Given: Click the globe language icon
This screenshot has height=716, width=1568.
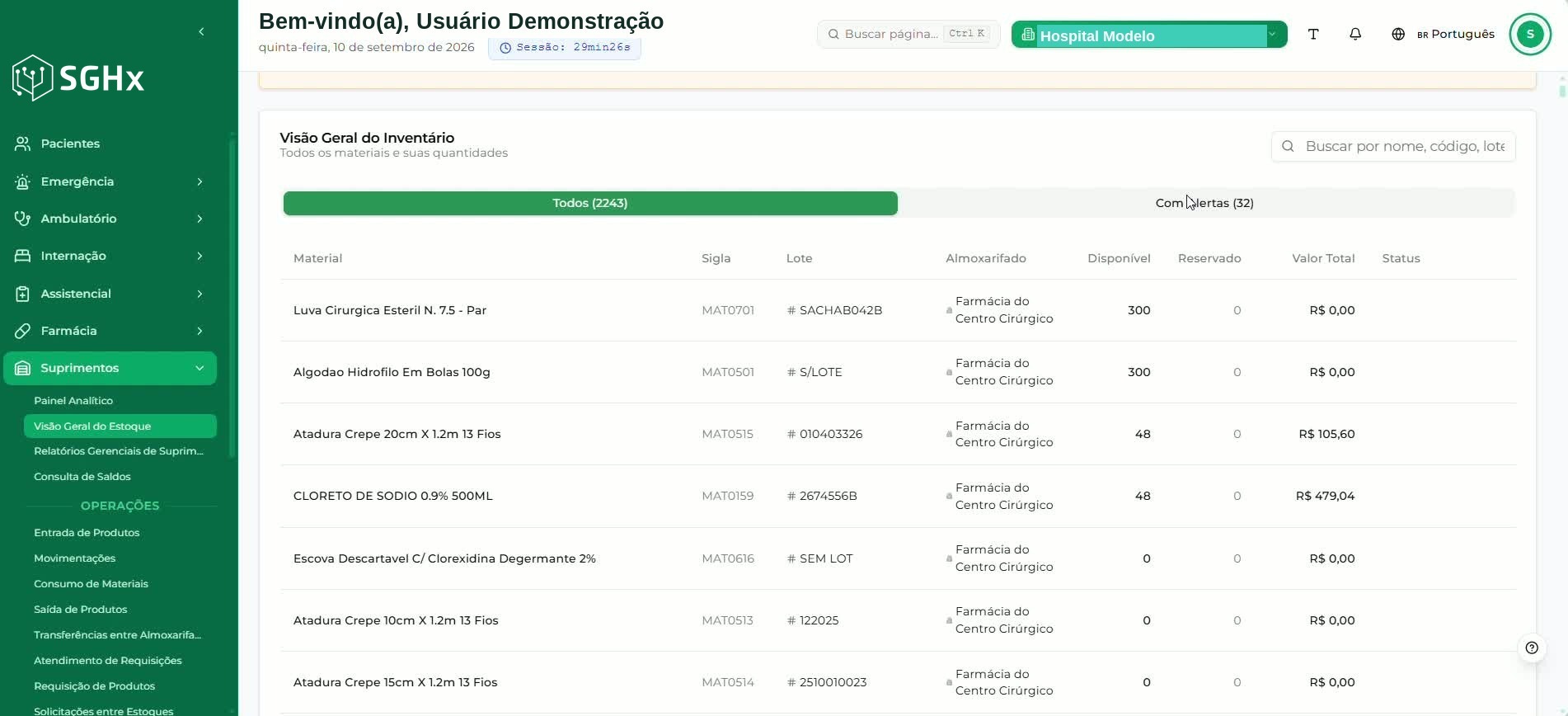Looking at the screenshot, I should click(1398, 34).
